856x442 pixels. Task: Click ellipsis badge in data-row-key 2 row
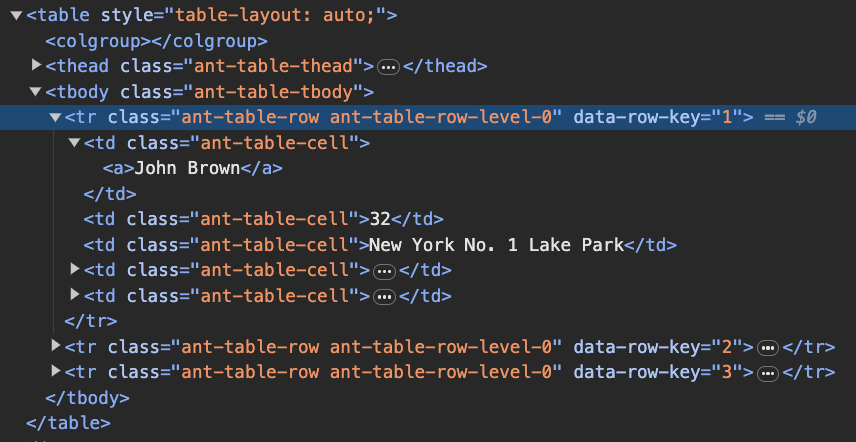(x=769, y=348)
